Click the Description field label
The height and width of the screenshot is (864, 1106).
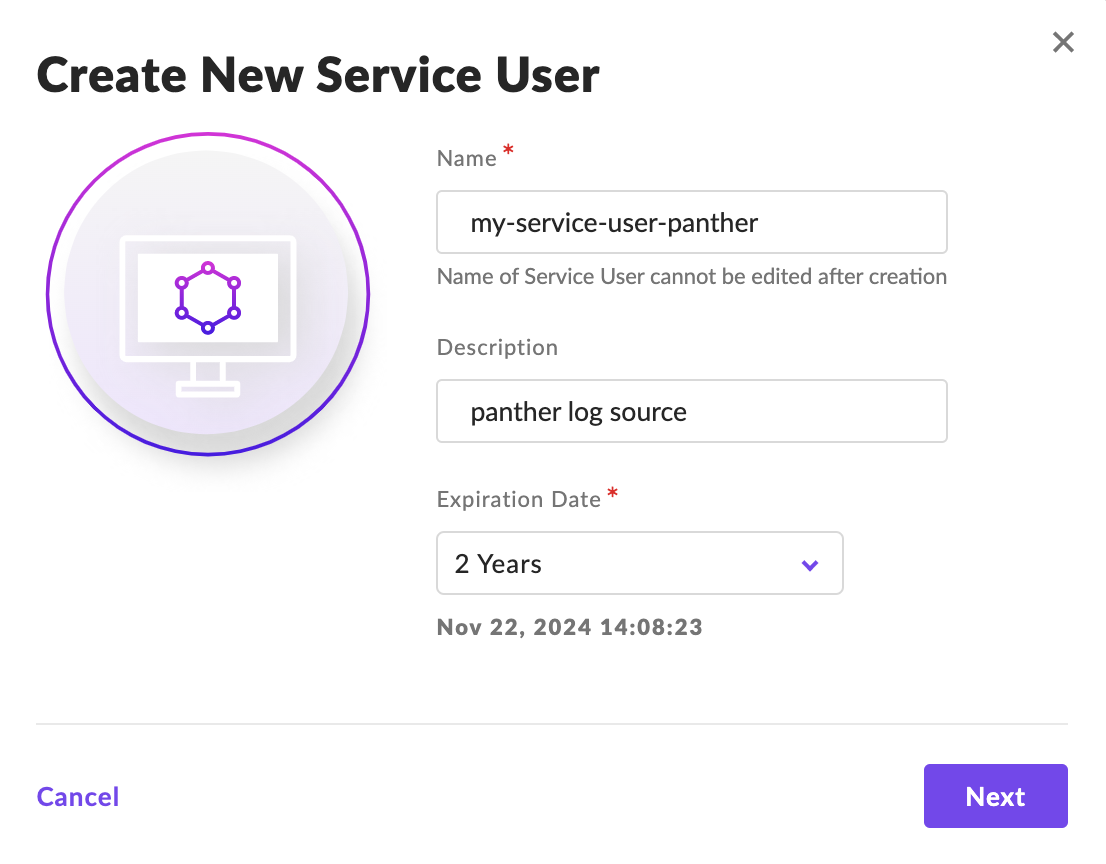(x=497, y=348)
